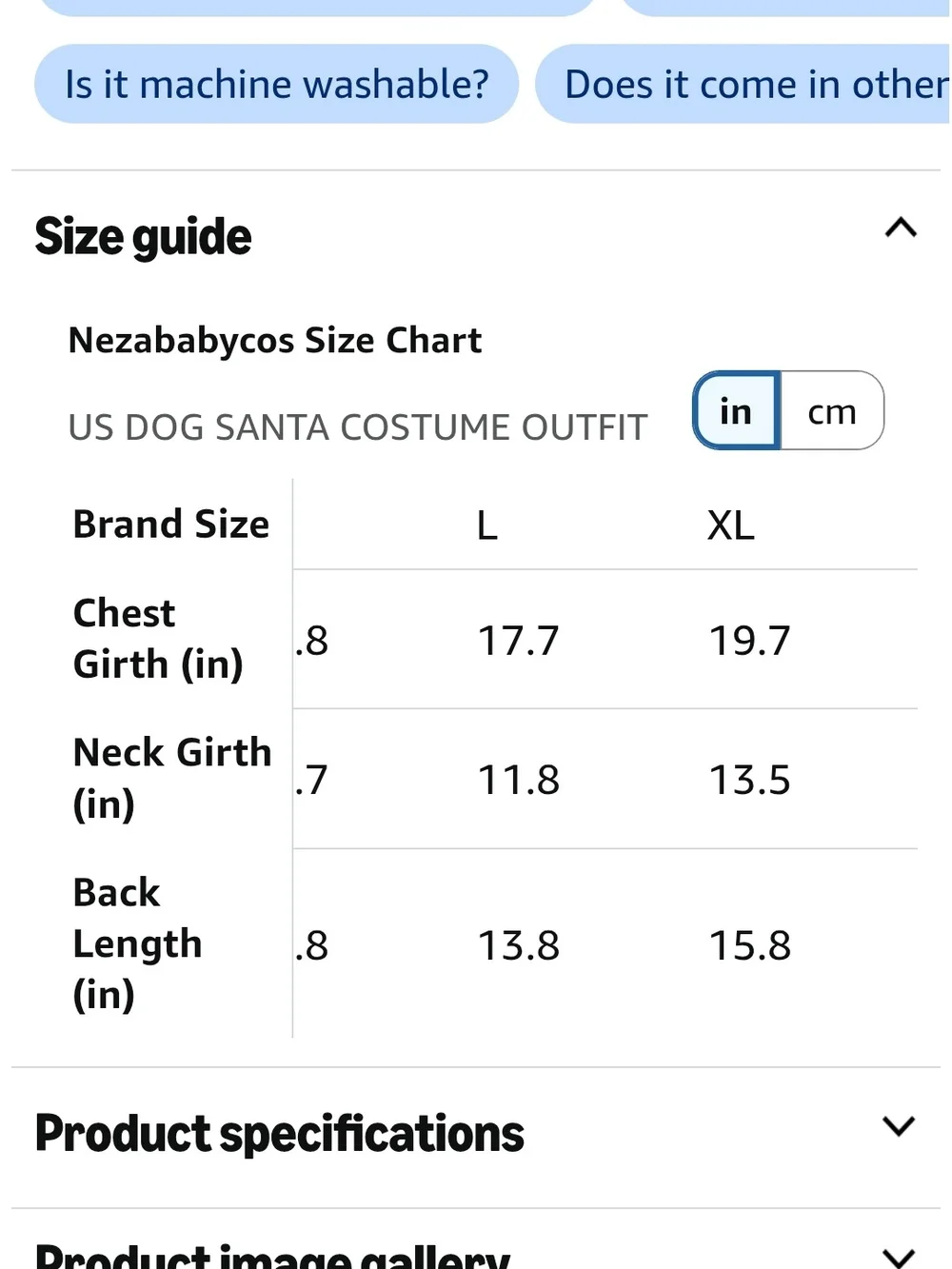Select the XL column header
The image size is (952, 1269).
[x=731, y=525]
